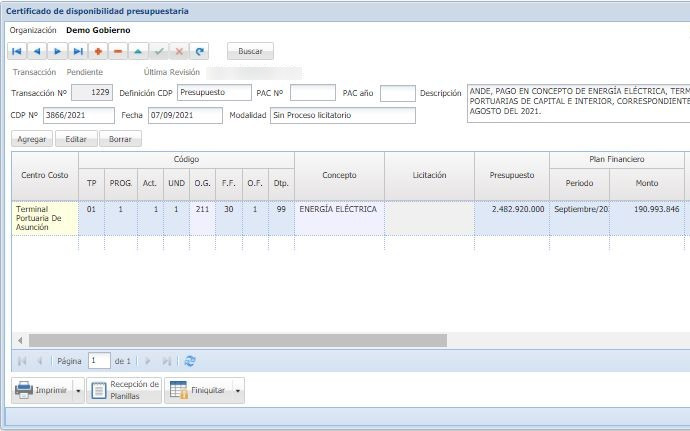Click the Descripción text area
Viewport: 690px width, 431px height.
pos(578,103)
